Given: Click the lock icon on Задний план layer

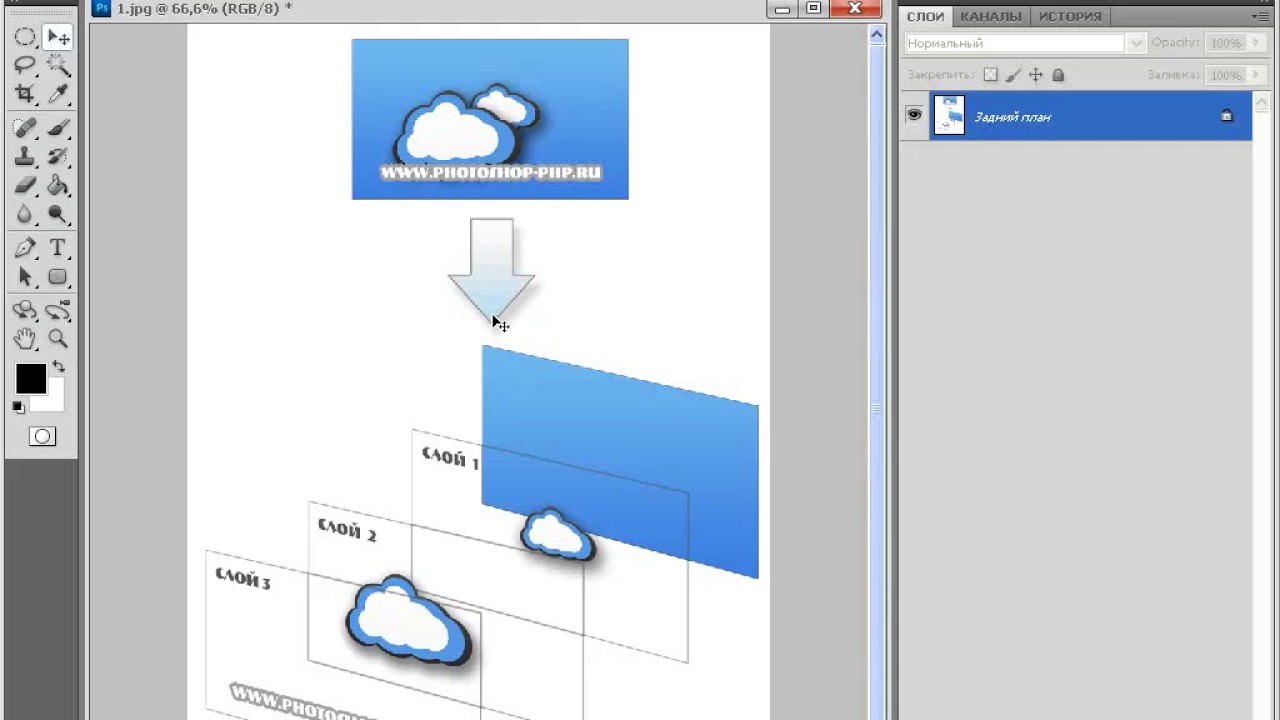Looking at the screenshot, I should [x=1227, y=116].
